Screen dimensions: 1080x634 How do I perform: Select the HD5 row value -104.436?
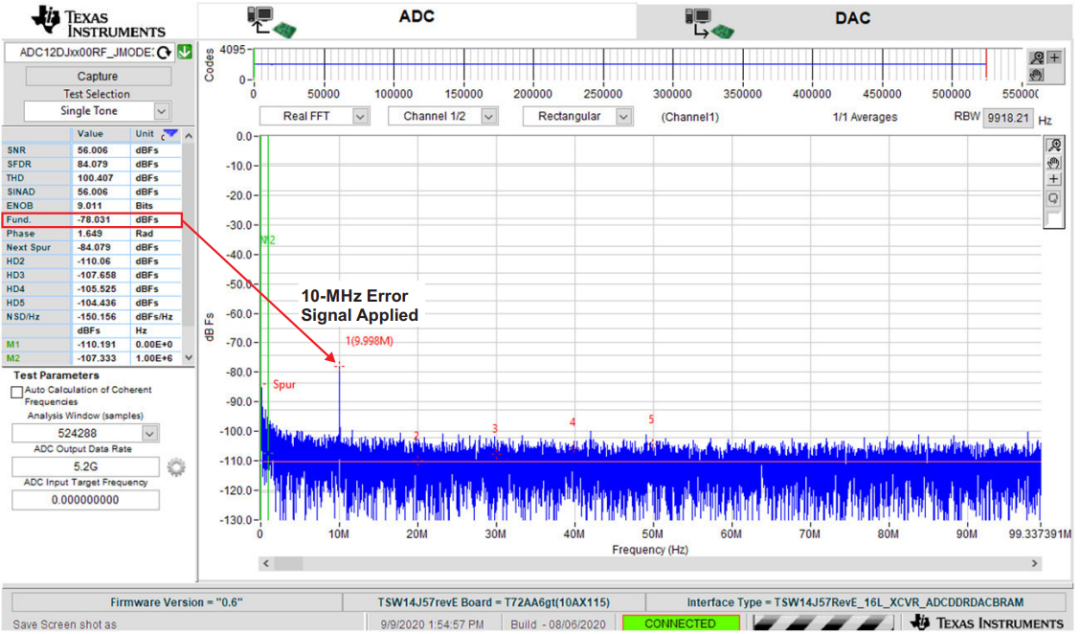tap(101, 303)
